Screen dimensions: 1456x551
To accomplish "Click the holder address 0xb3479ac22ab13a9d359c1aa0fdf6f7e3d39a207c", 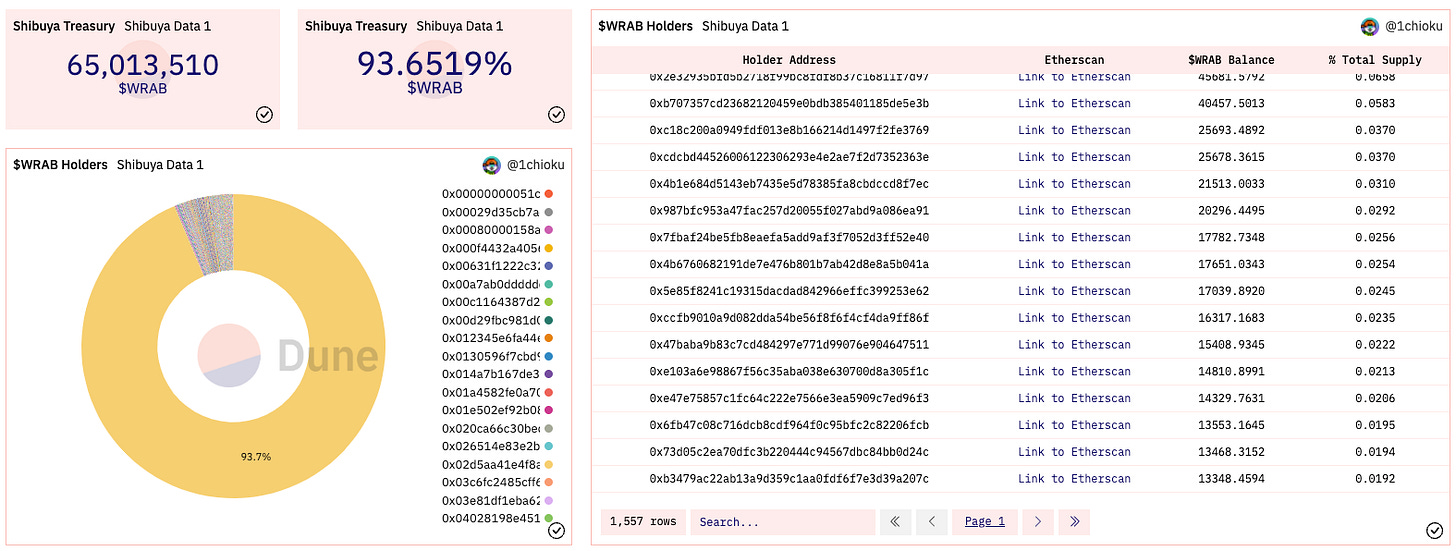I will [x=789, y=479].
